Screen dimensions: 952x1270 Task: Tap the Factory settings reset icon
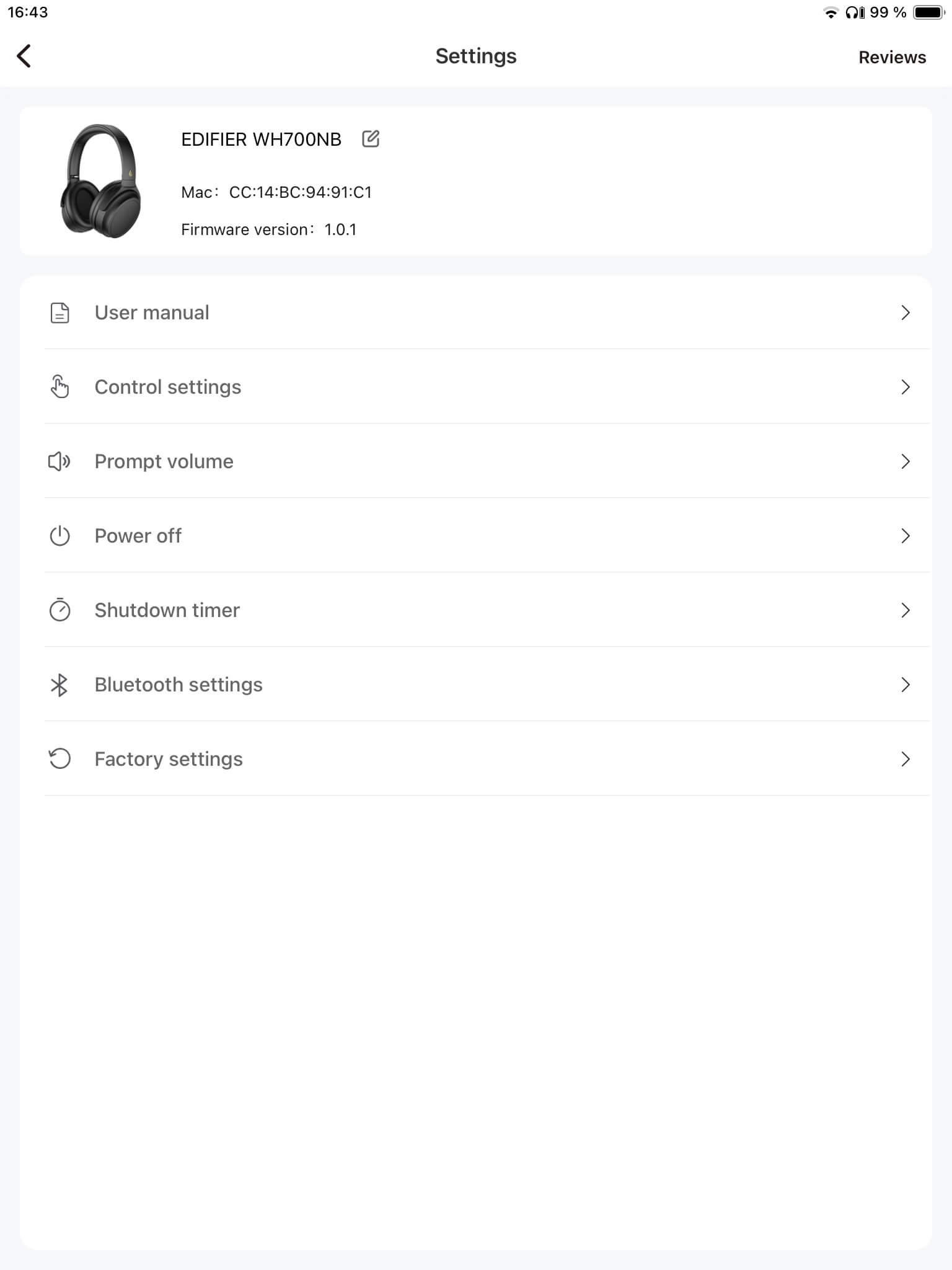click(59, 759)
